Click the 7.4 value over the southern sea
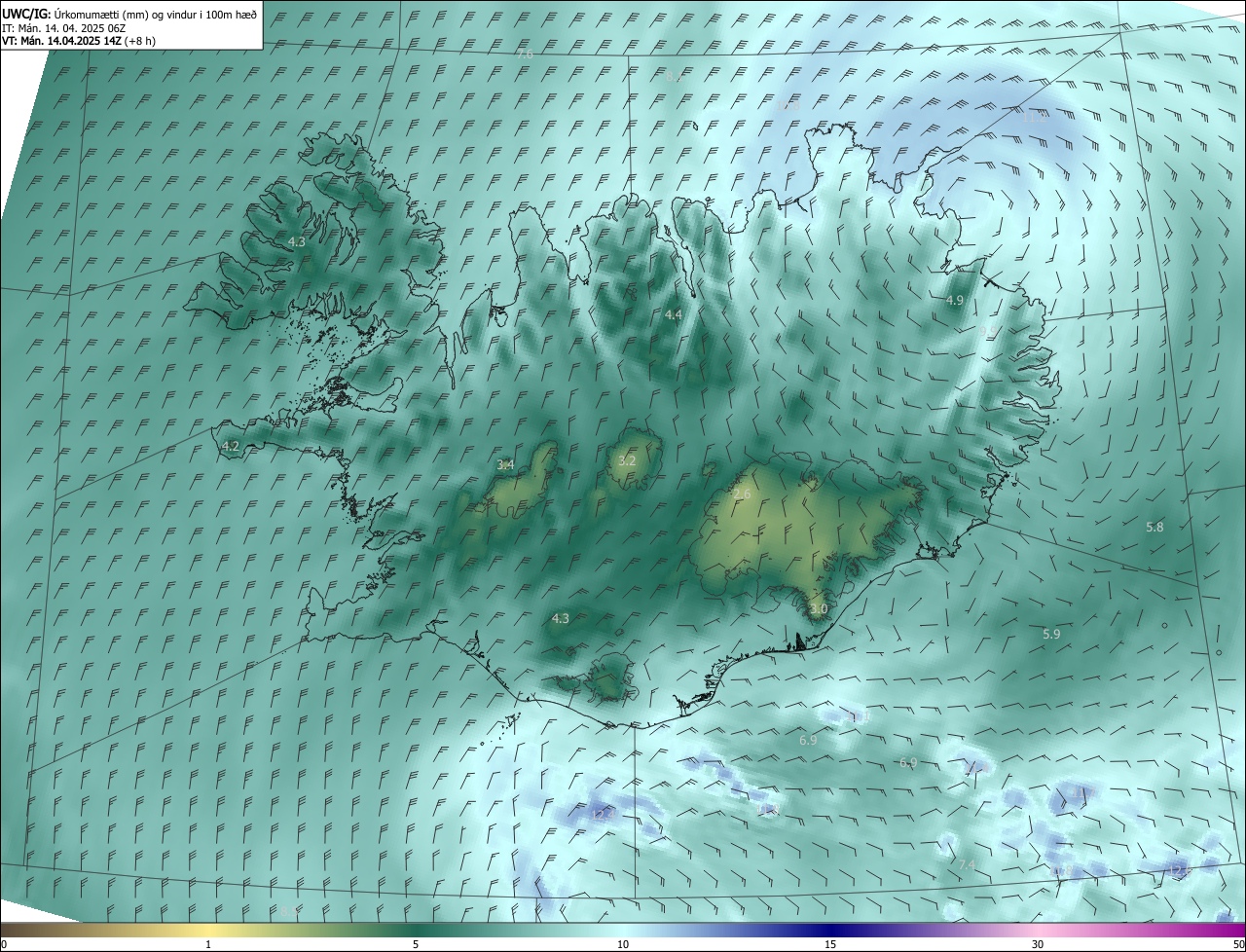Image resolution: width=1246 pixels, height=952 pixels. tap(967, 864)
